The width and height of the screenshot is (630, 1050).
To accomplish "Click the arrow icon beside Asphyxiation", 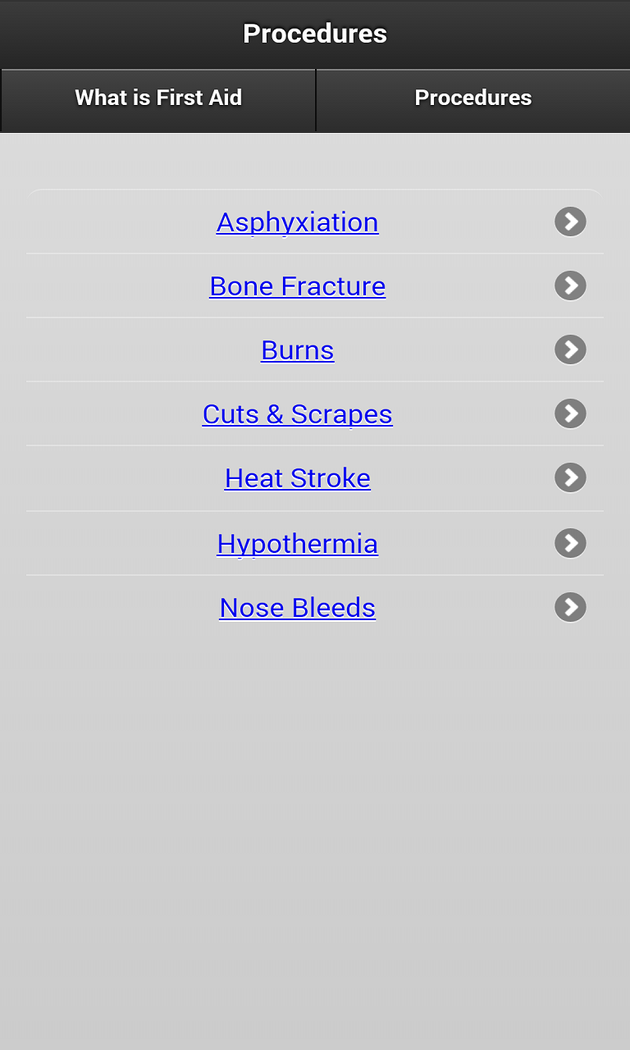I will coord(570,221).
